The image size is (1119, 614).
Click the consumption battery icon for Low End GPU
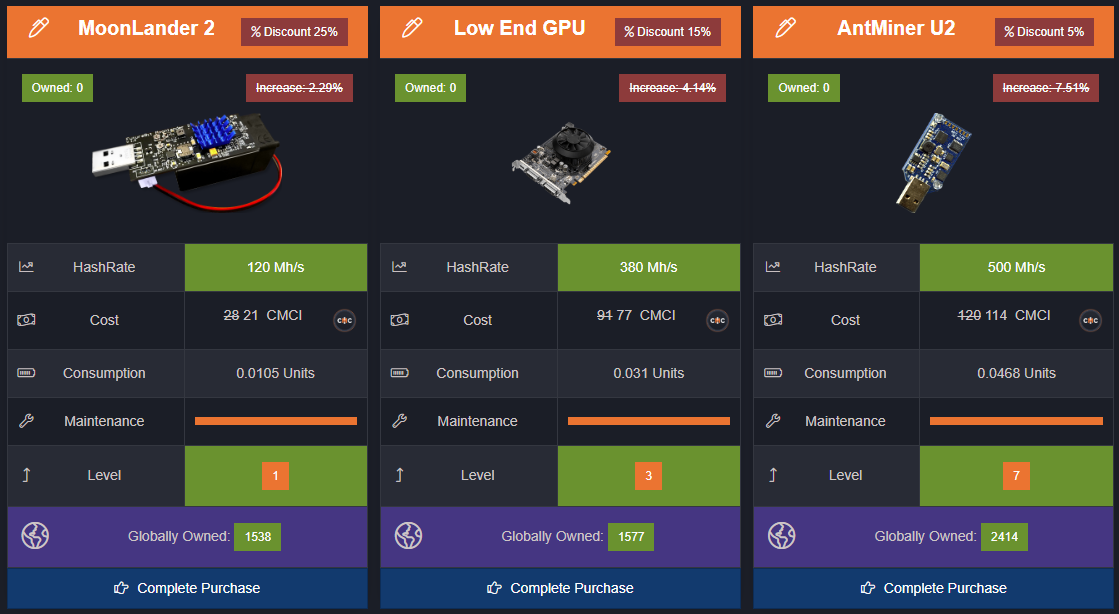coord(400,373)
